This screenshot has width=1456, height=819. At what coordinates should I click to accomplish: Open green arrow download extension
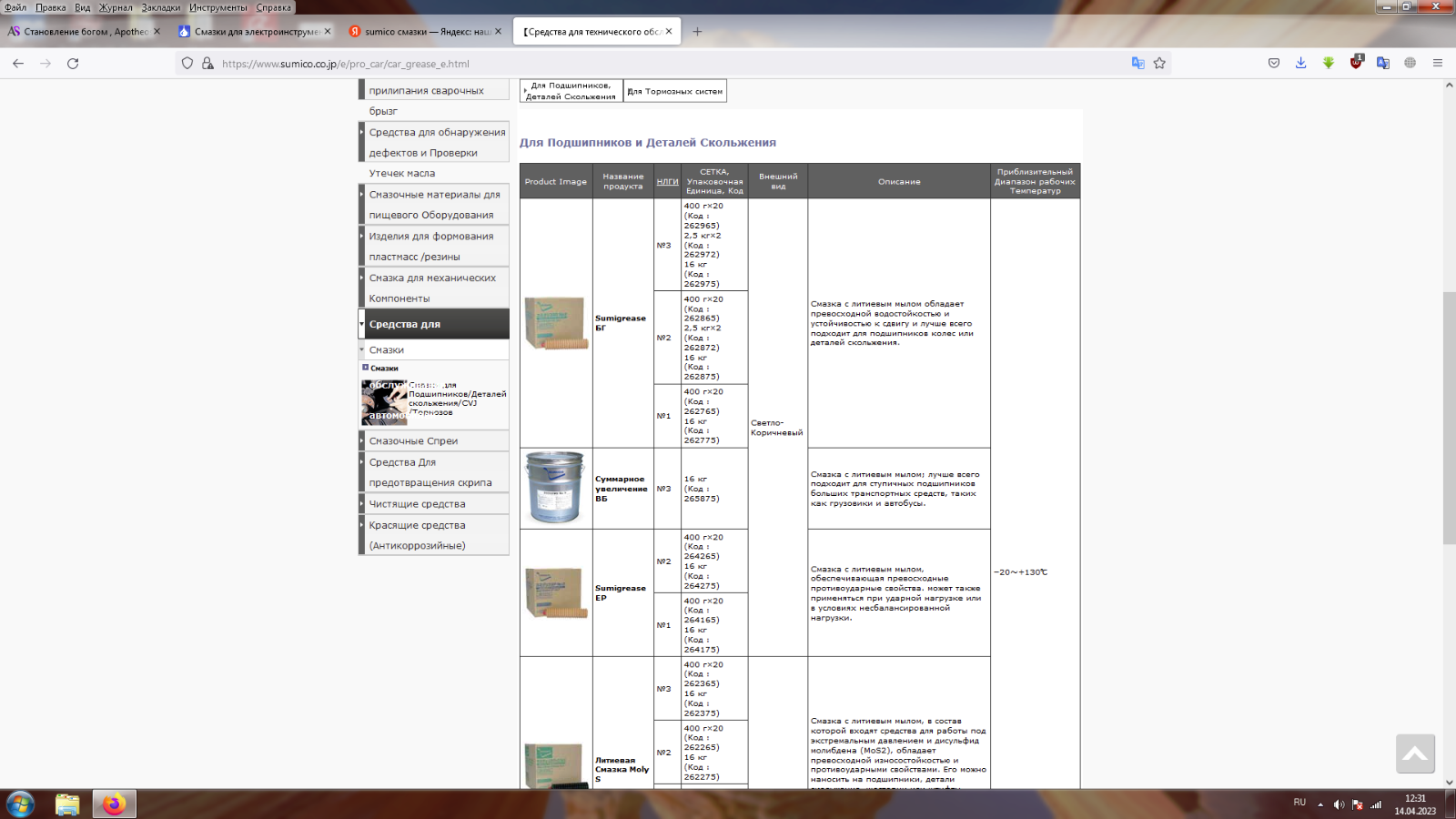click(1329, 63)
